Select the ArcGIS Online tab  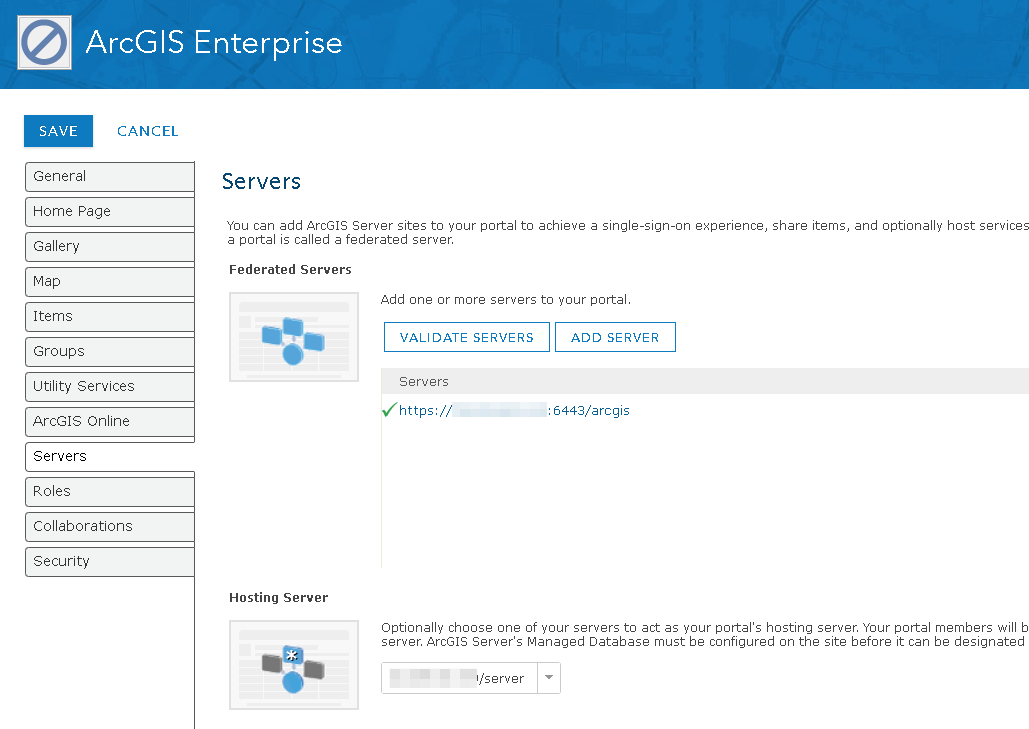tap(110, 421)
